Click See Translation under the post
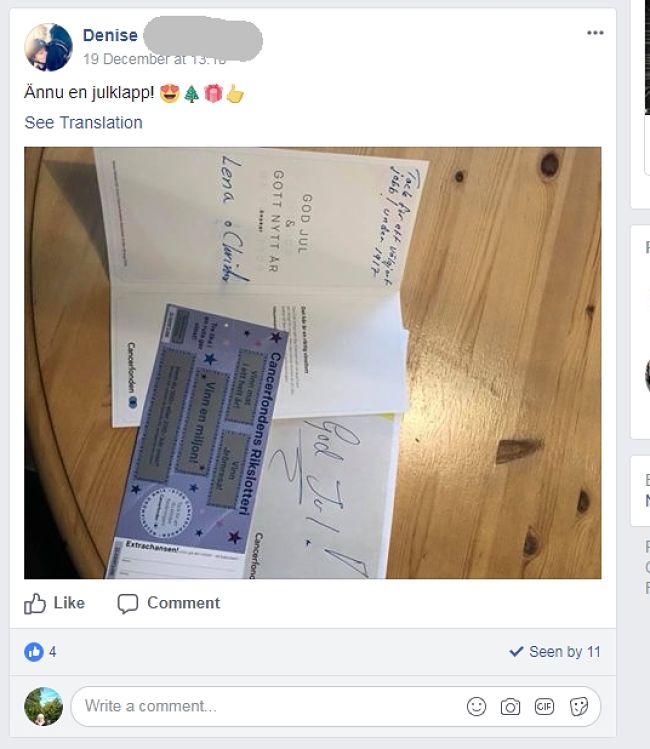The image size is (650, 749). point(84,123)
